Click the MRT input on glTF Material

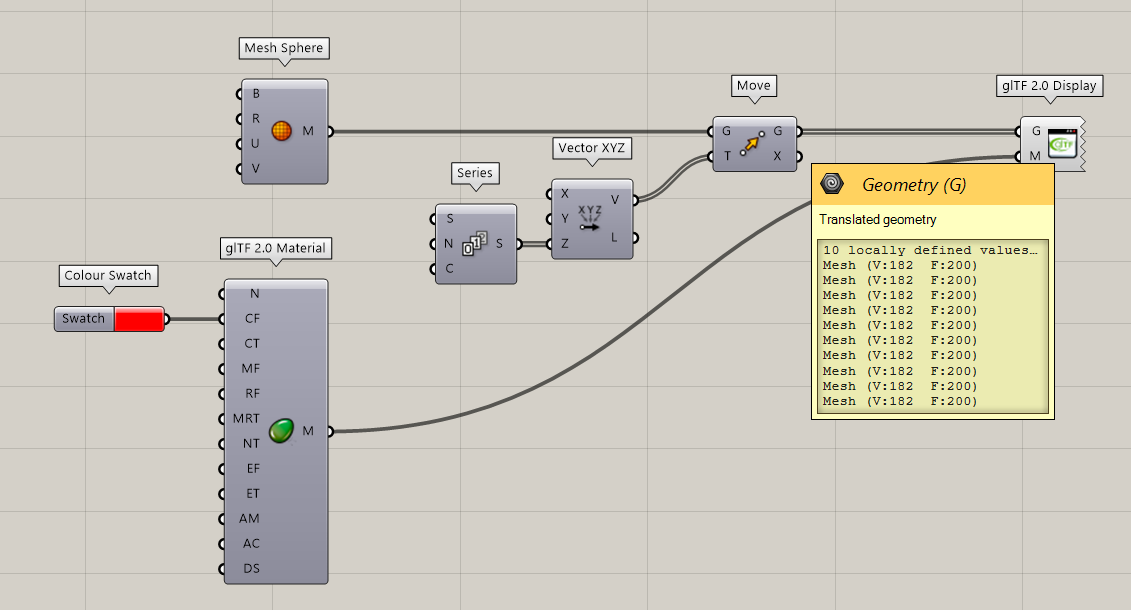tap(248, 418)
